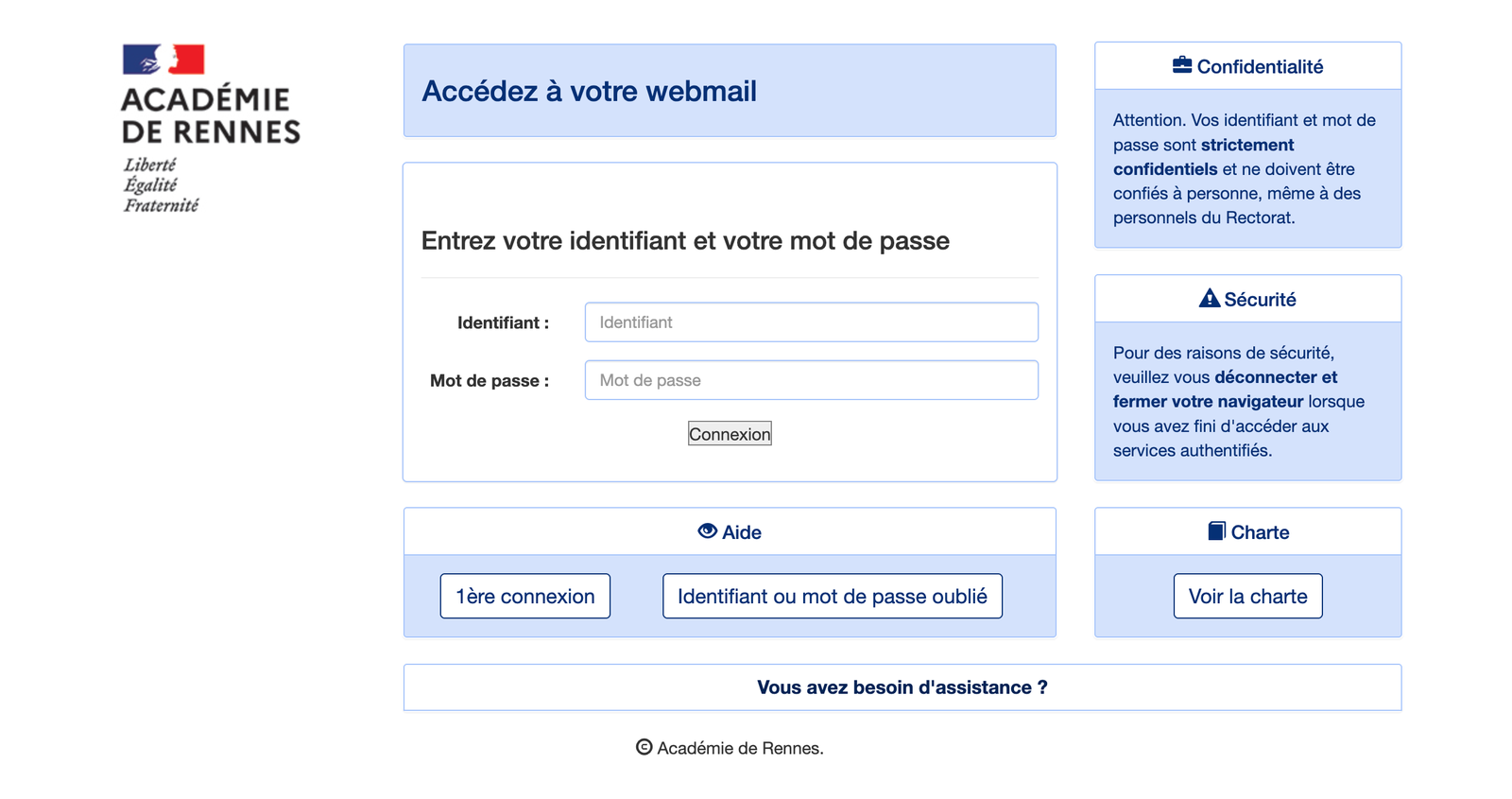Screen dimensions: 1512x799
Task: Click the warning triangle icon in Sécurité panel
Action: 1210,298
